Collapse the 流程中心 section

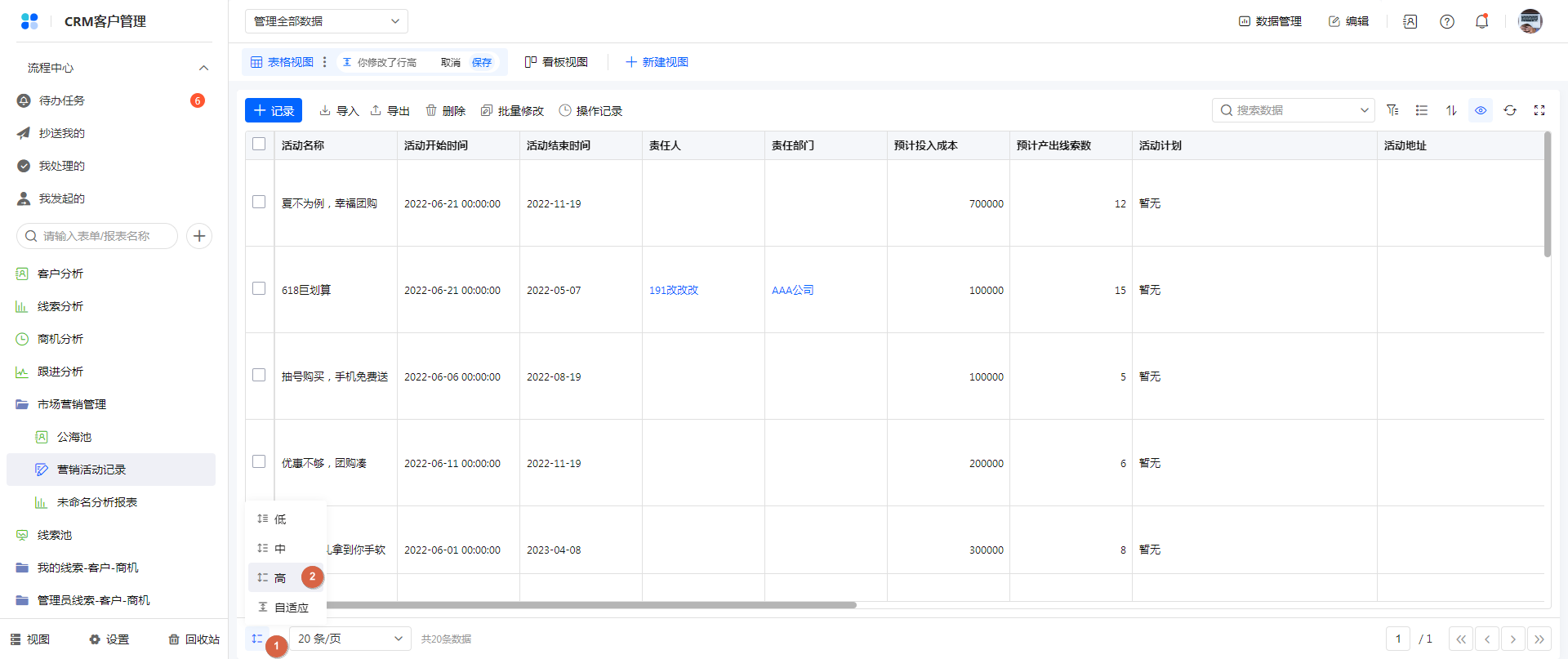[x=203, y=68]
